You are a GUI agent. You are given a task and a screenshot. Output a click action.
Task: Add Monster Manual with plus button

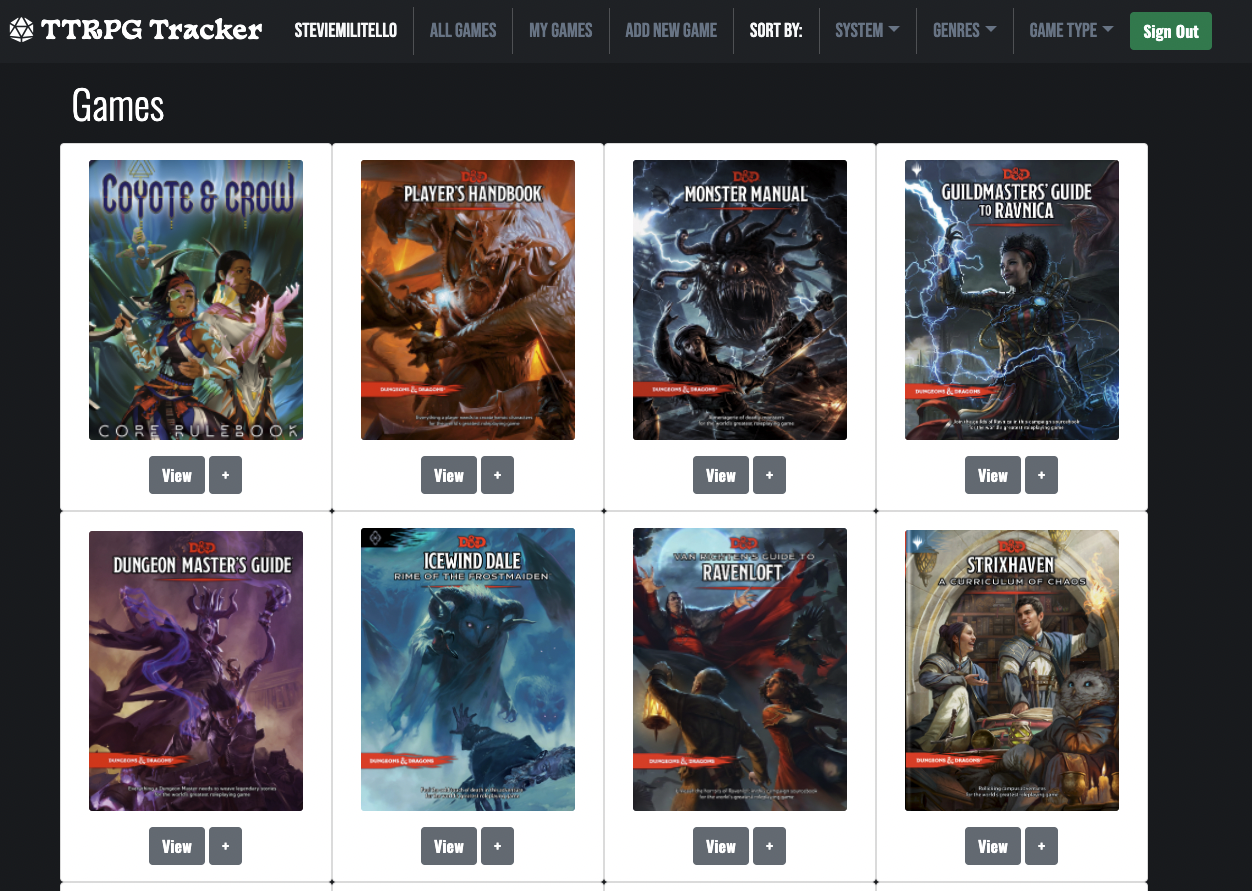tap(769, 475)
